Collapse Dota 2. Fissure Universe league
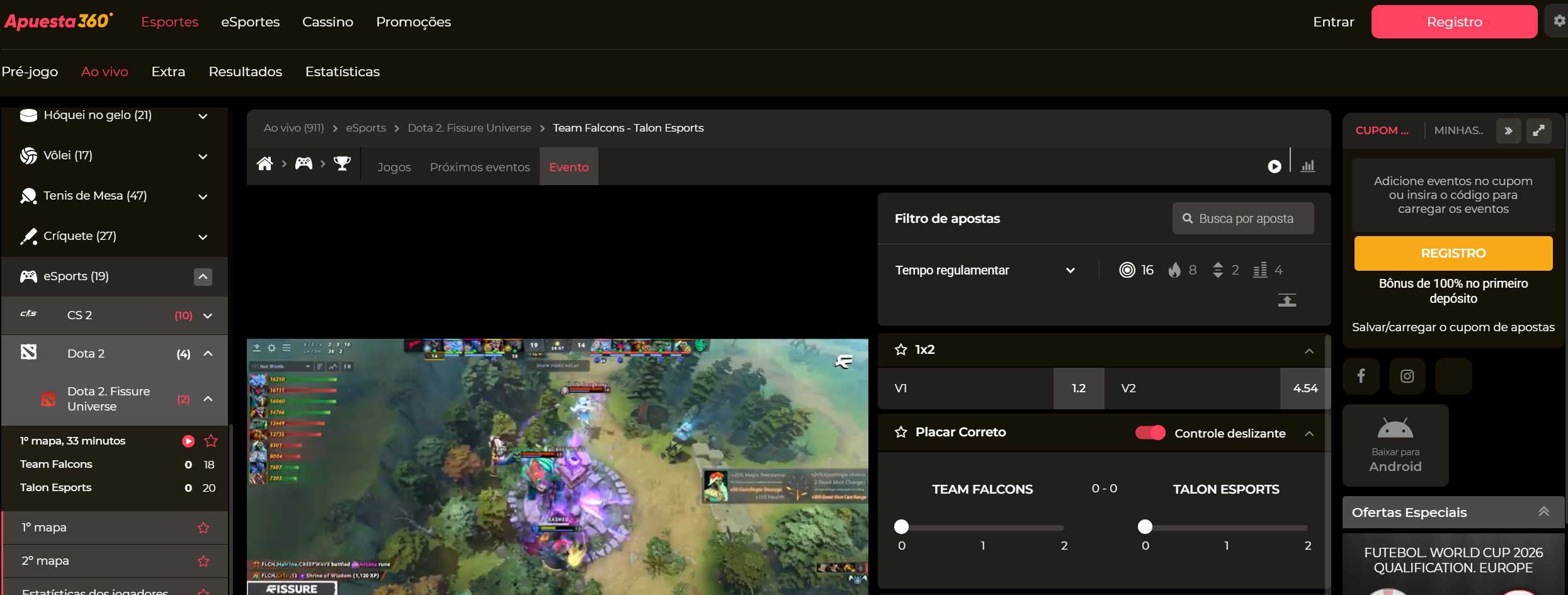Viewport: 1568px width, 595px height. coord(208,399)
